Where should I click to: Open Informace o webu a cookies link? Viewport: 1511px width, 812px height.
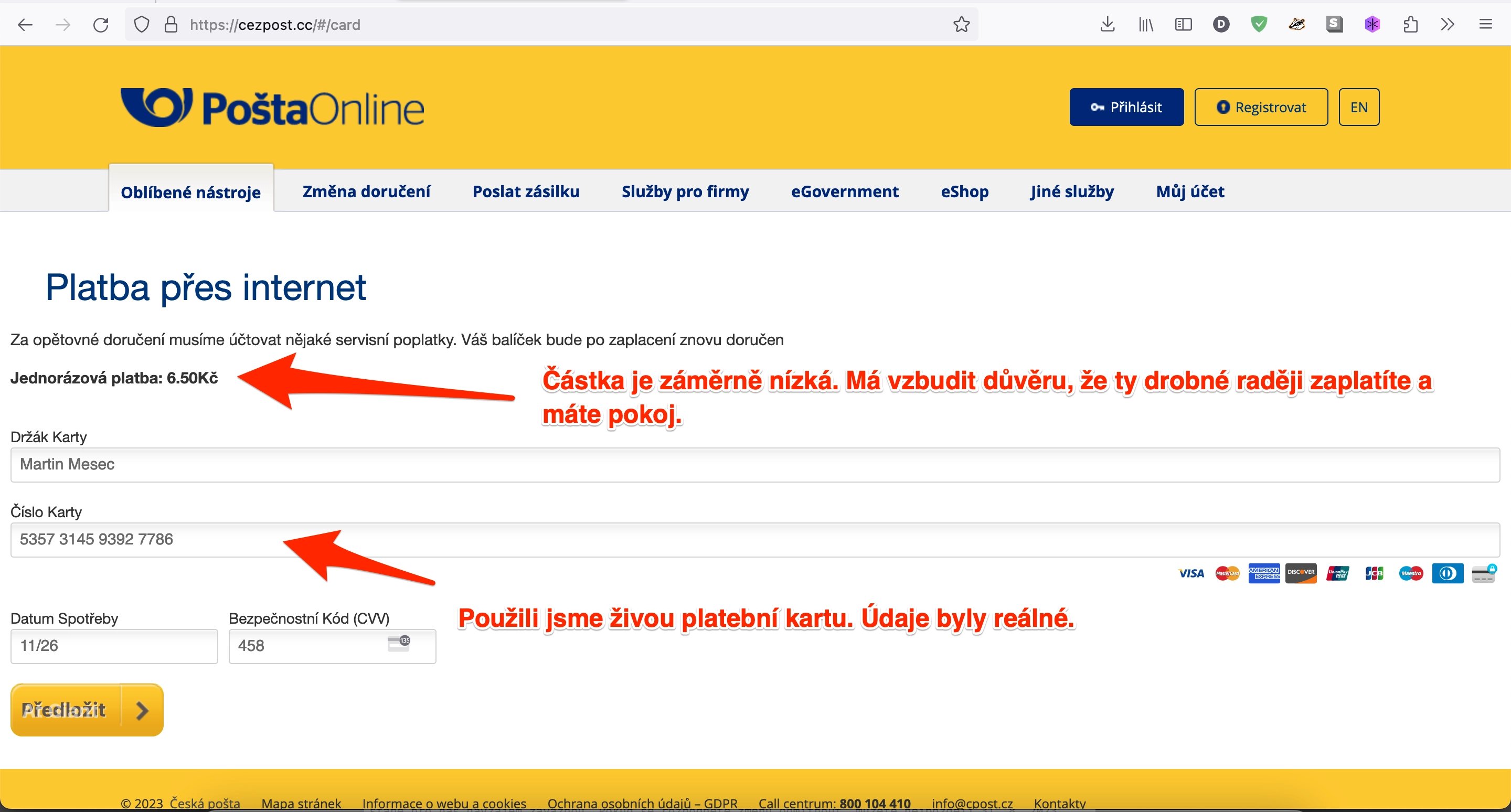coord(444,804)
